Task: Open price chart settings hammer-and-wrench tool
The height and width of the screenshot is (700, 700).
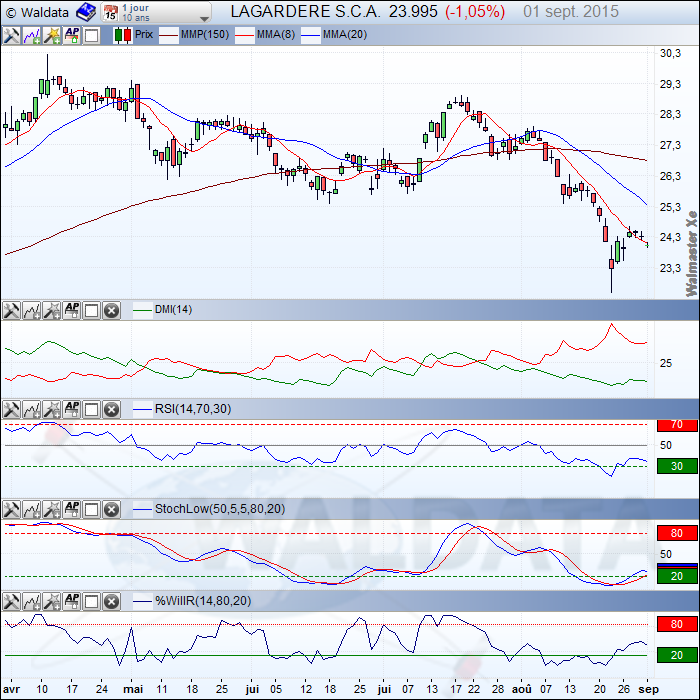Action: point(11,35)
